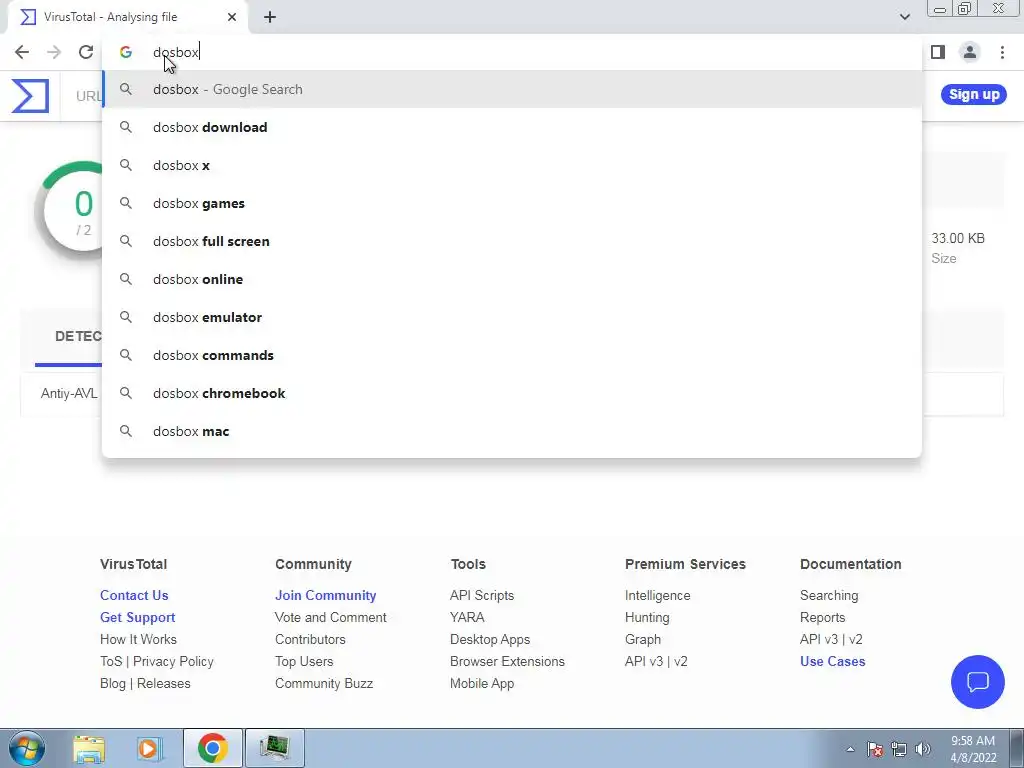Open the Searching documentation link
Screen dimensions: 1024x768
tap(829, 595)
